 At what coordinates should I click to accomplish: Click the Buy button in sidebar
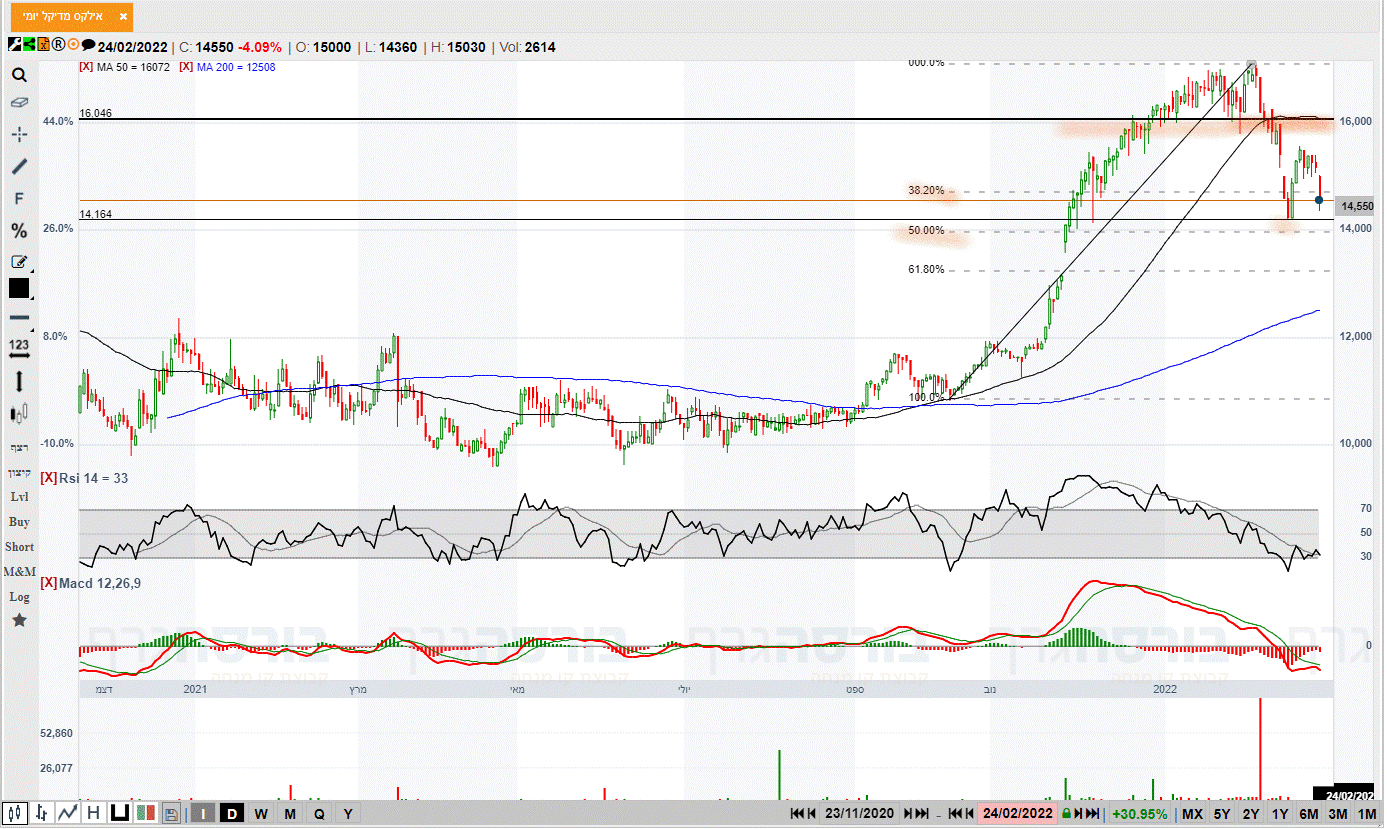pos(19,522)
